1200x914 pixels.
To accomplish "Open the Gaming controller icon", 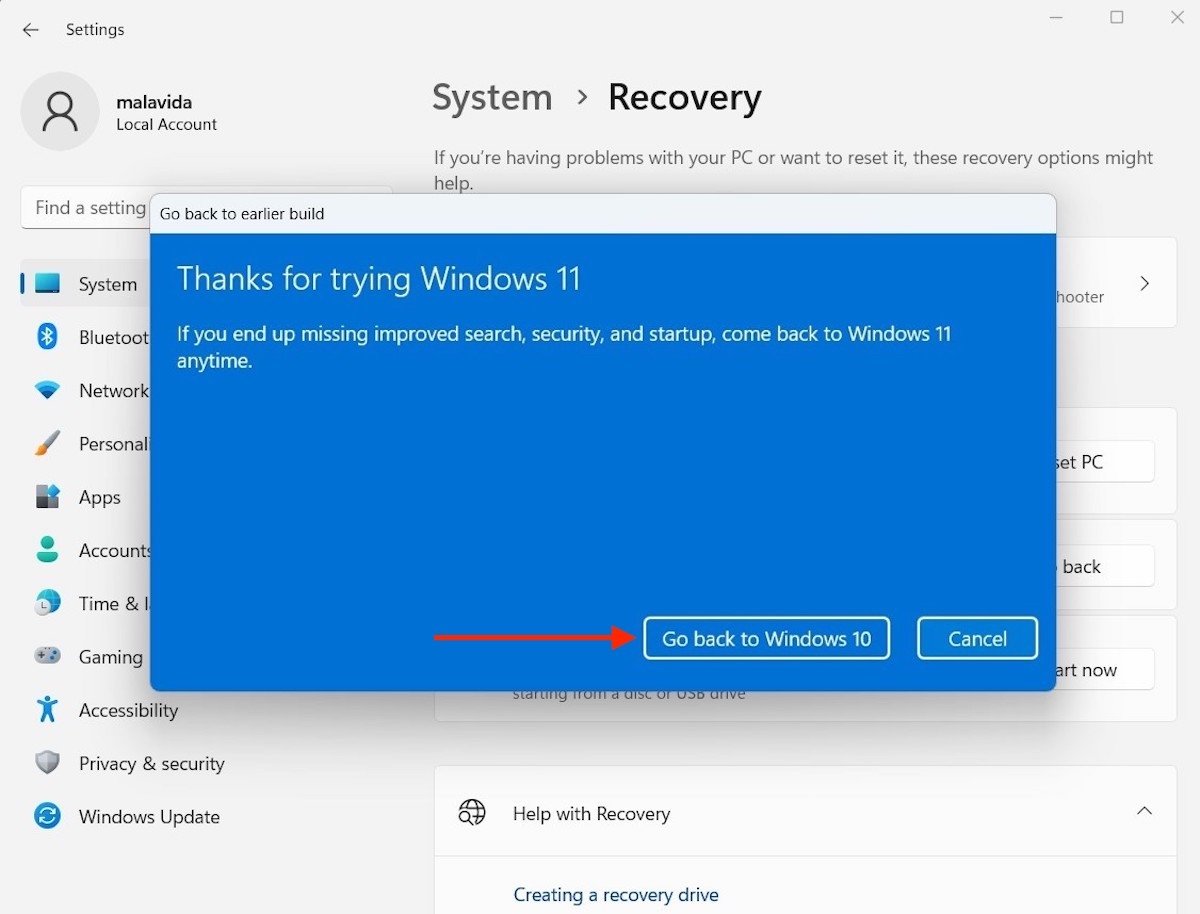I will point(47,656).
